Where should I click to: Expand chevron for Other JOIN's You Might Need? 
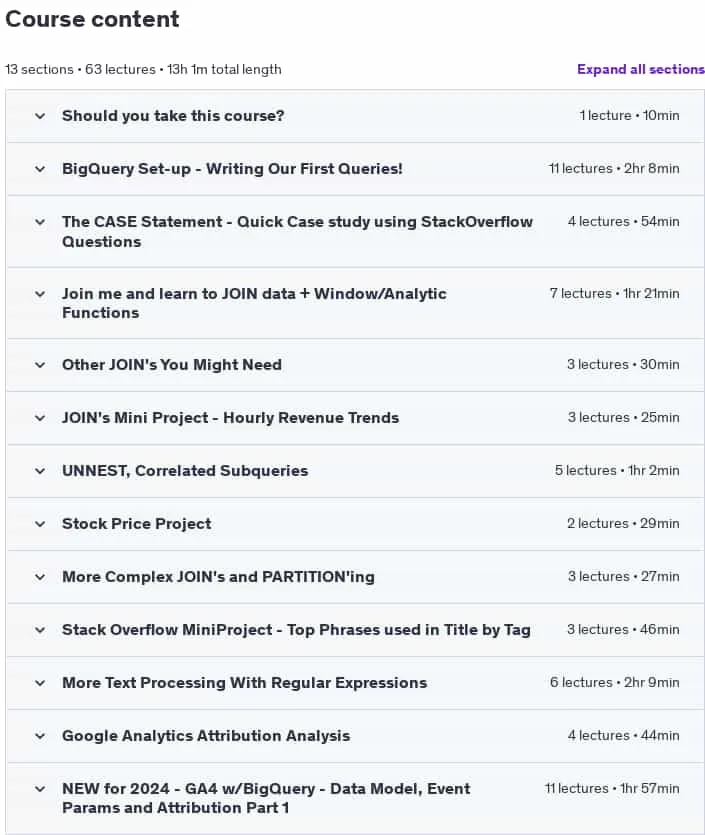coord(40,365)
